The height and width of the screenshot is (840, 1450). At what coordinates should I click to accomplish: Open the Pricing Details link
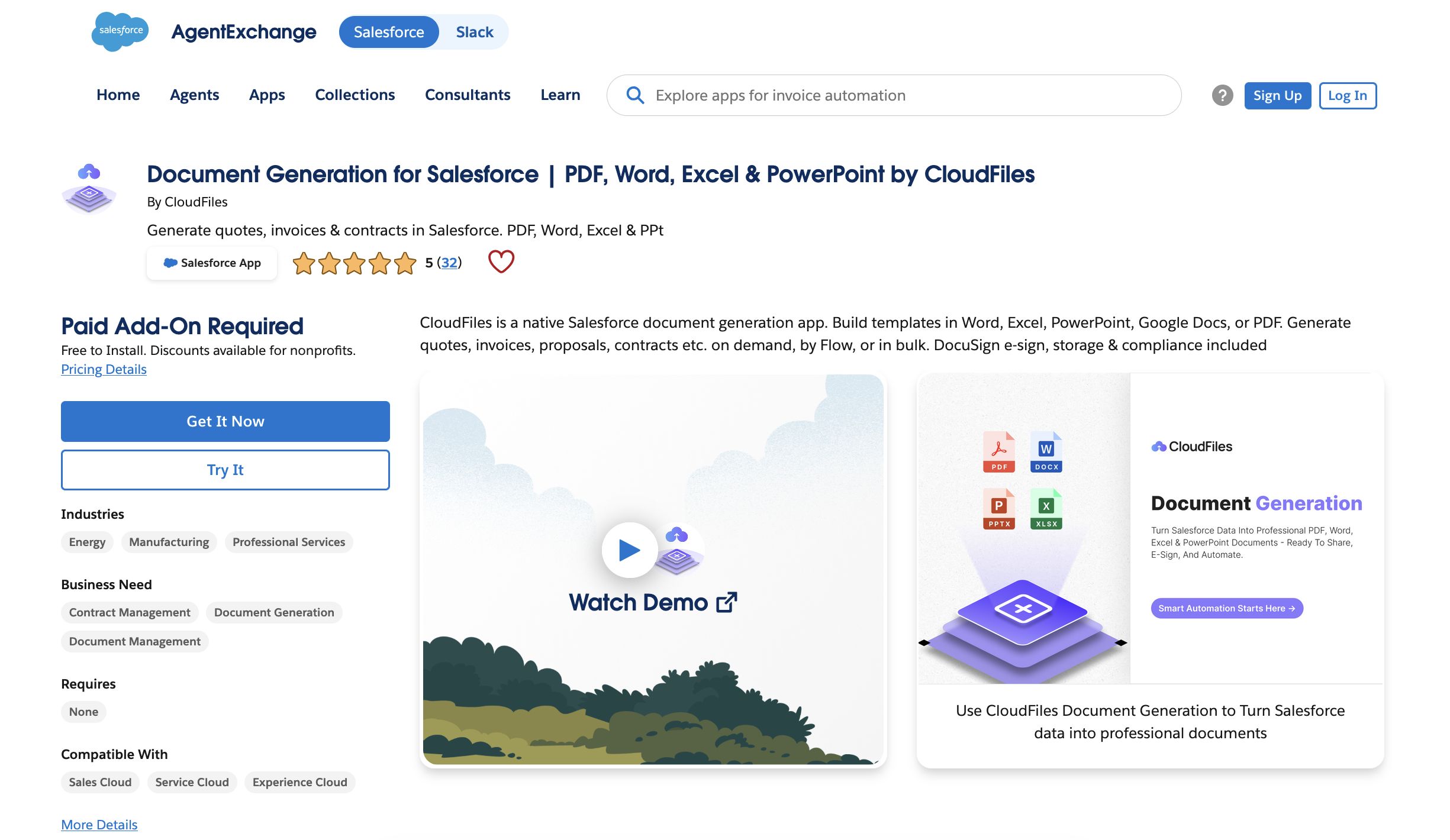(104, 369)
